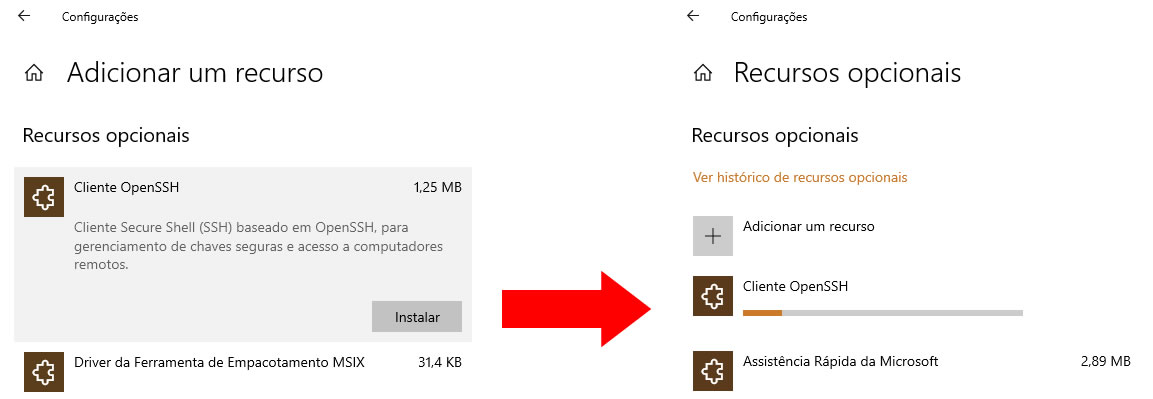
Task: Open Ver histórico de recursos opcionais link
Action: coord(800,177)
